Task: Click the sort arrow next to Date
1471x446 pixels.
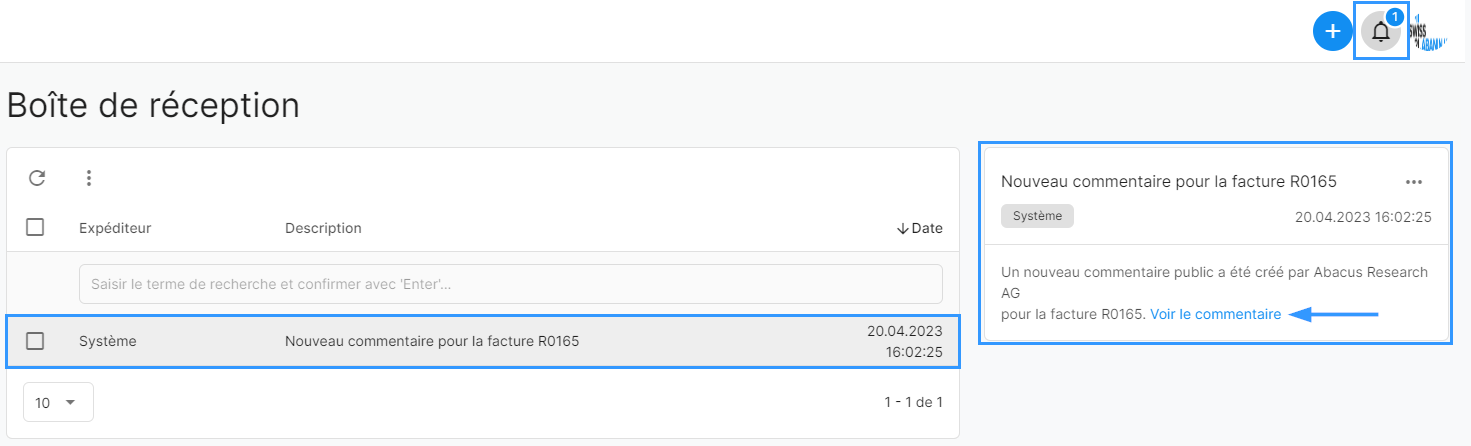Action: (x=902, y=228)
